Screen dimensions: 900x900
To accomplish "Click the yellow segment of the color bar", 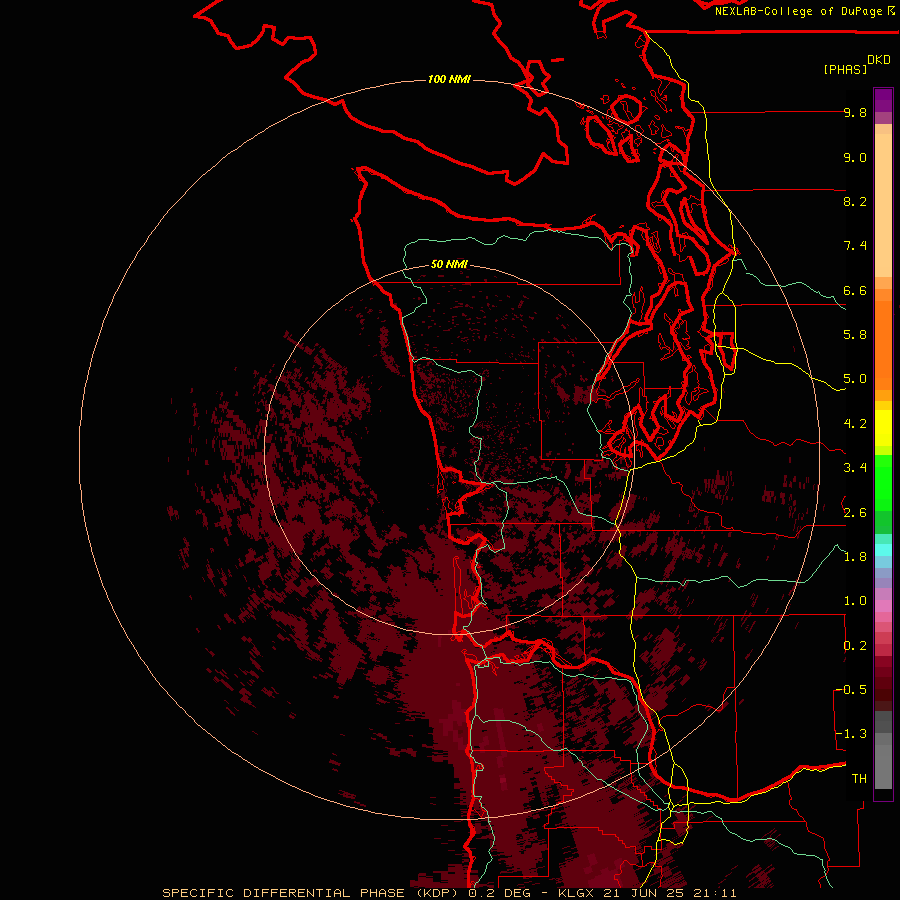I will point(883,428).
